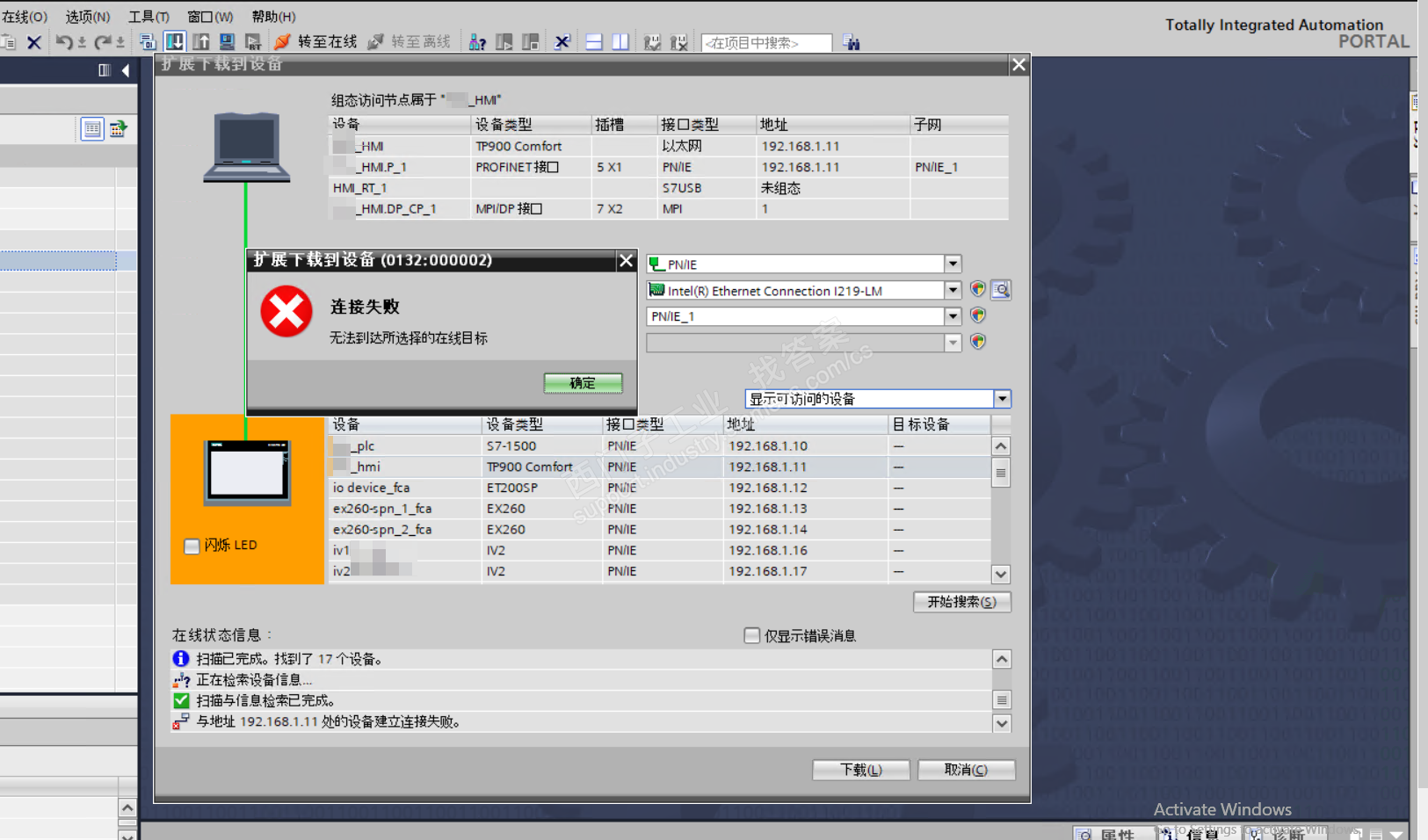Click 确定 to confirm the connection failed error
Image resolution: width=1428 pixels, height=840 pixels.
point(583,383)
